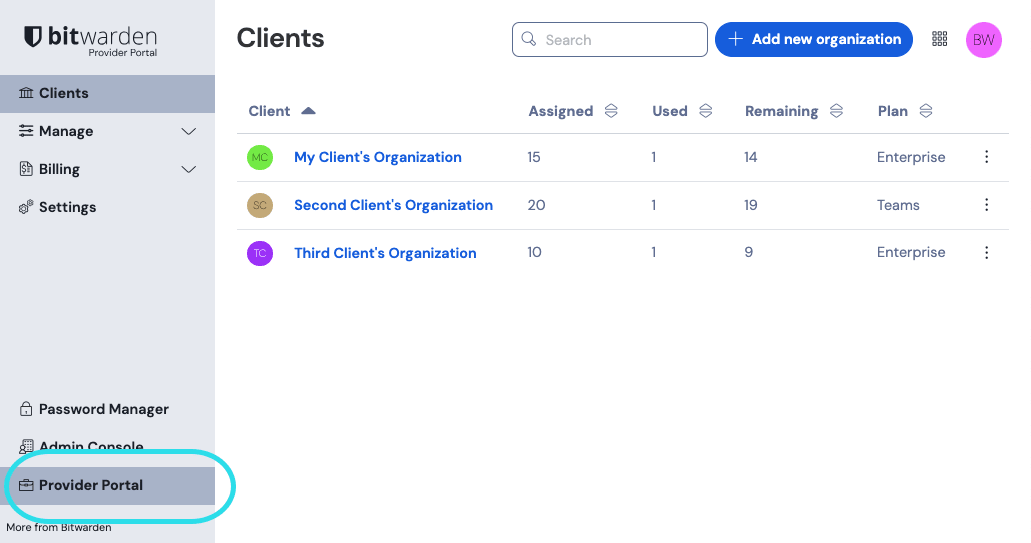
Task: Click the search field
Action: (x=610, y=39)
